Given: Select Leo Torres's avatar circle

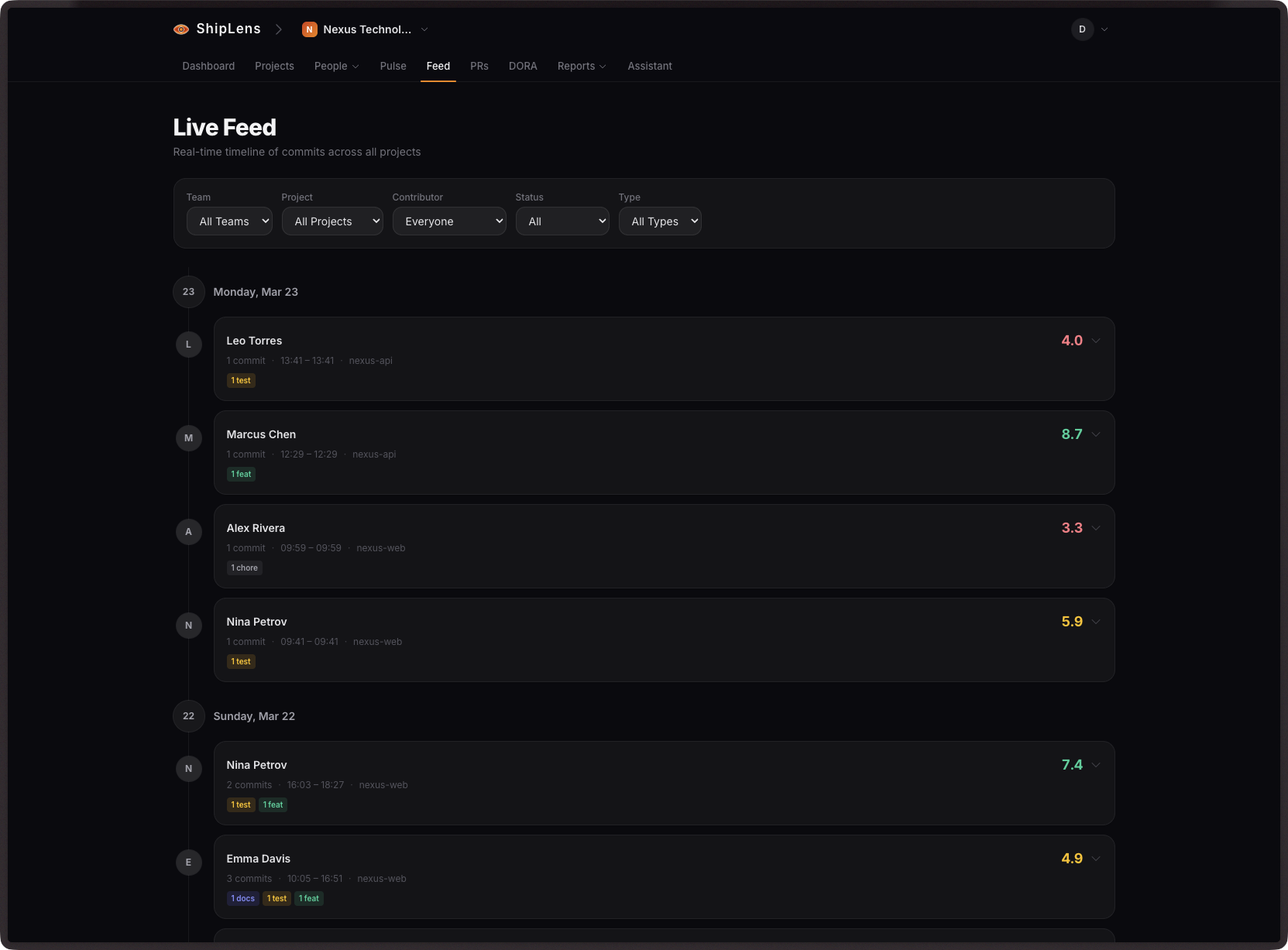Looking at the screenshot, I should 188,344.
